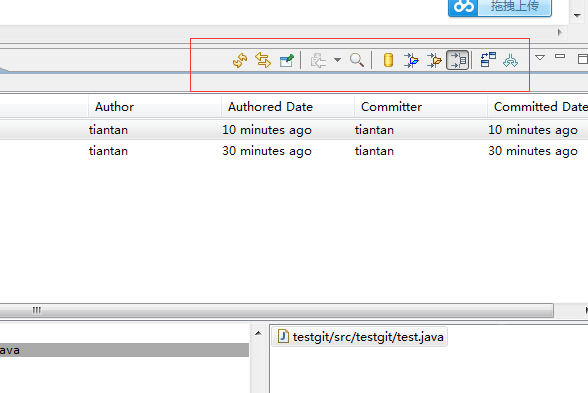Select the highlighted row ending in 'ava'
The image size is (588, 393).
(124, 350)
